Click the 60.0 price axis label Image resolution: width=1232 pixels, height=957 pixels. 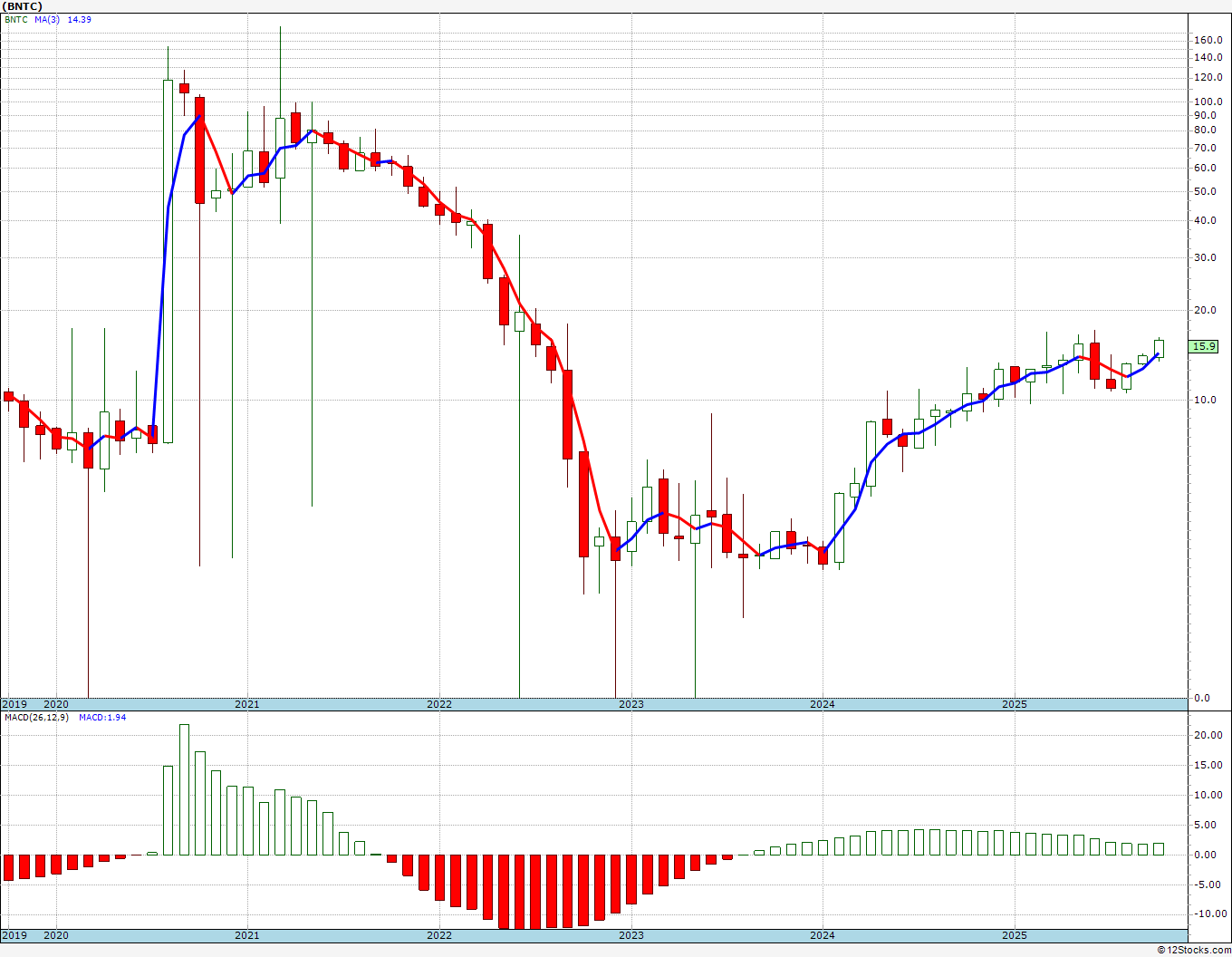1205,168
